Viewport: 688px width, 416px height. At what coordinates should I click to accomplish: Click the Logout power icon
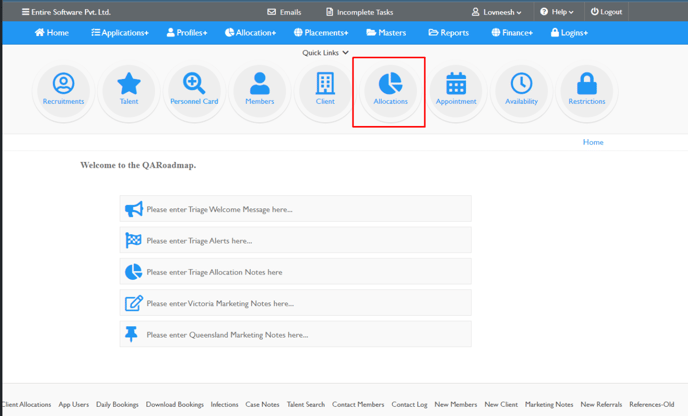coord(594,12)
